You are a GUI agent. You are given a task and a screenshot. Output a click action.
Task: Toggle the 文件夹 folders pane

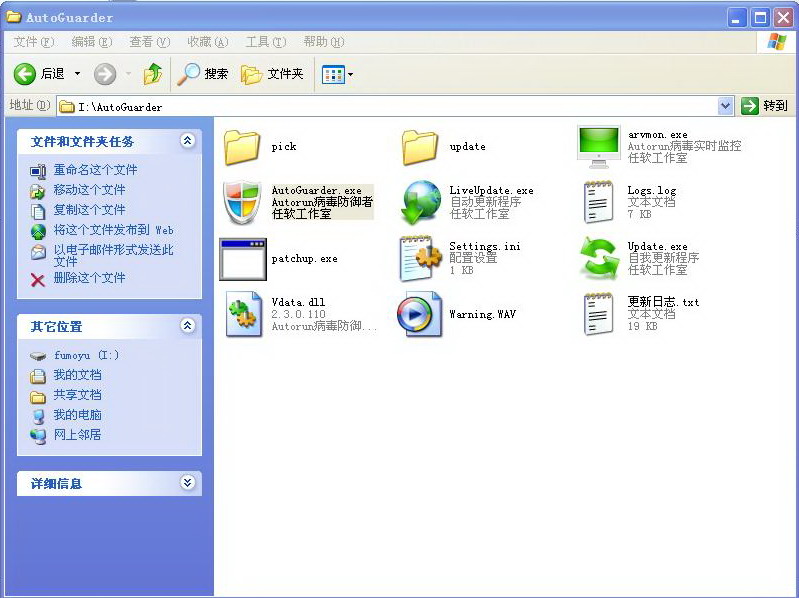pyautogui.click(x=273, y=74)
